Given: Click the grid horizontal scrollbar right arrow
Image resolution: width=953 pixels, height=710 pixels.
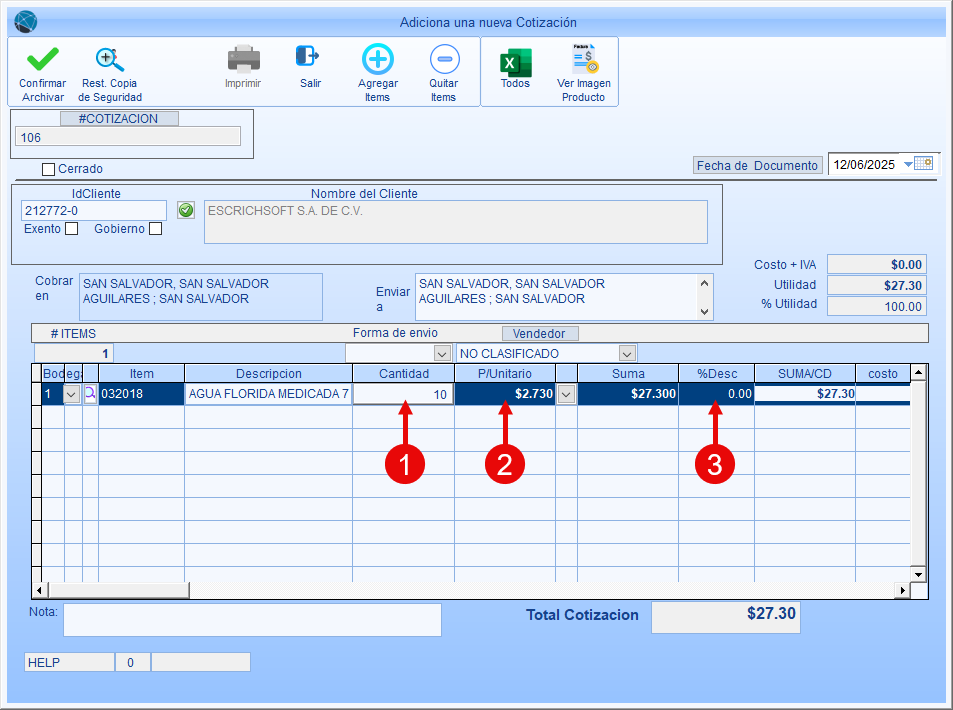Looking at the screenshot, I should 903,590.
